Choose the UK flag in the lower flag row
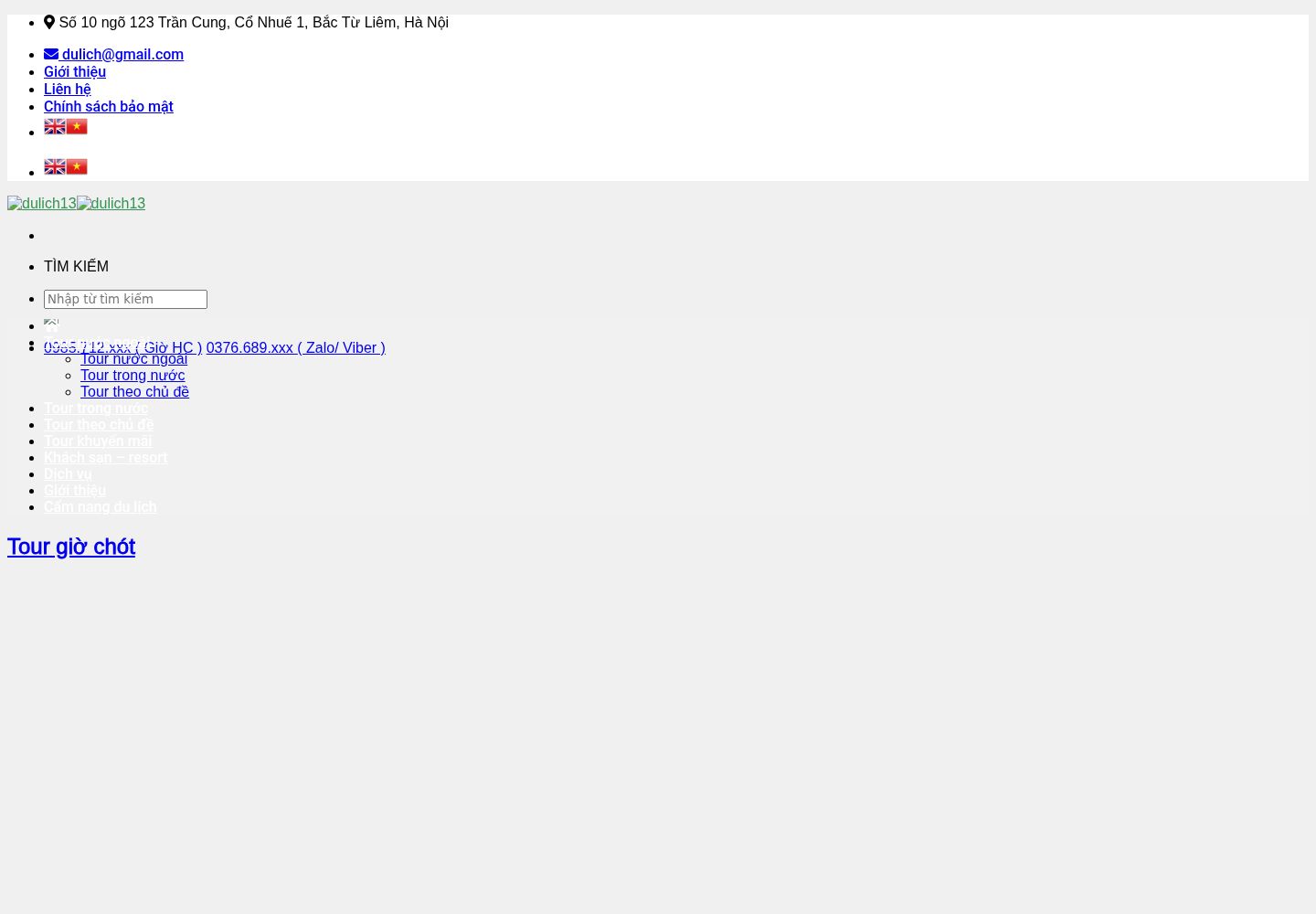1316x914 pixels. click(55, 166)
